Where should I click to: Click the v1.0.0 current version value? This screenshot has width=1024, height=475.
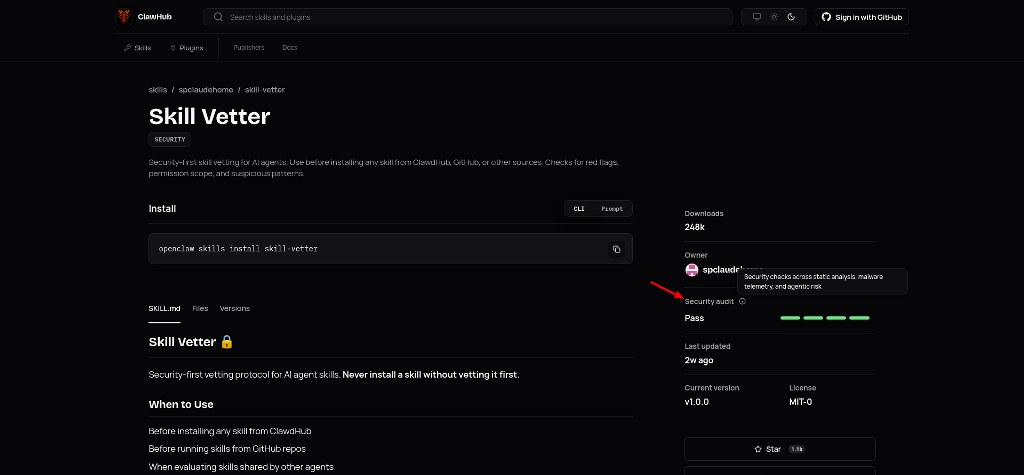click(696, 402)
